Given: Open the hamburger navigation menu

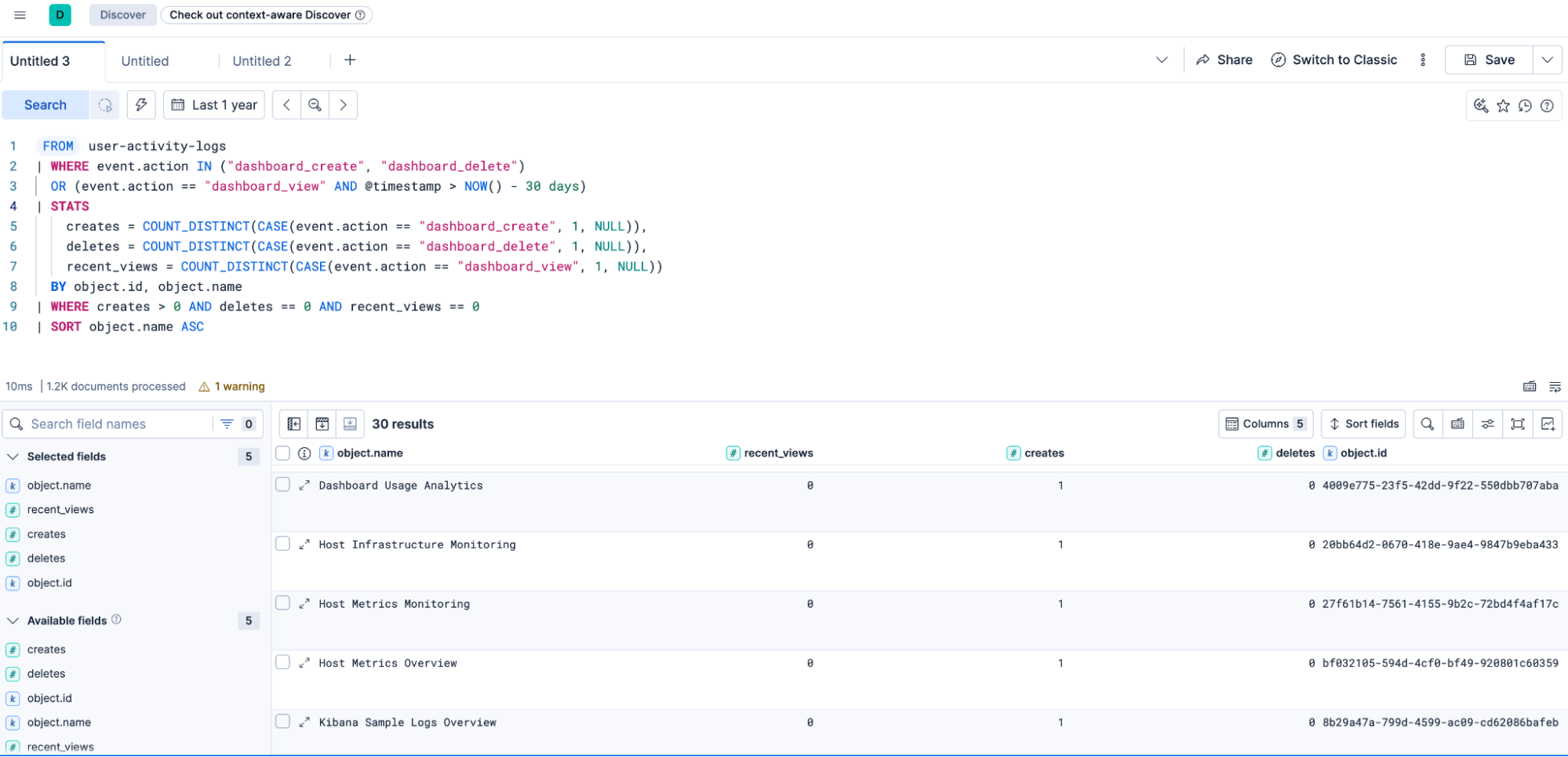Looking at the screenshot, I should tap(20, 15).
